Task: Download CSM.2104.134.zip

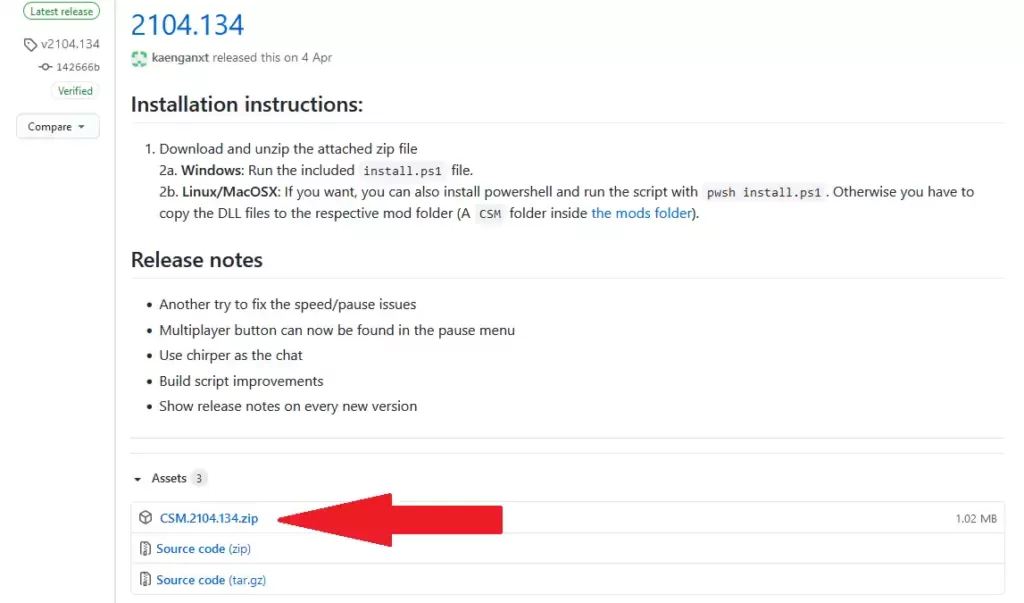Action: pos(209,518)
